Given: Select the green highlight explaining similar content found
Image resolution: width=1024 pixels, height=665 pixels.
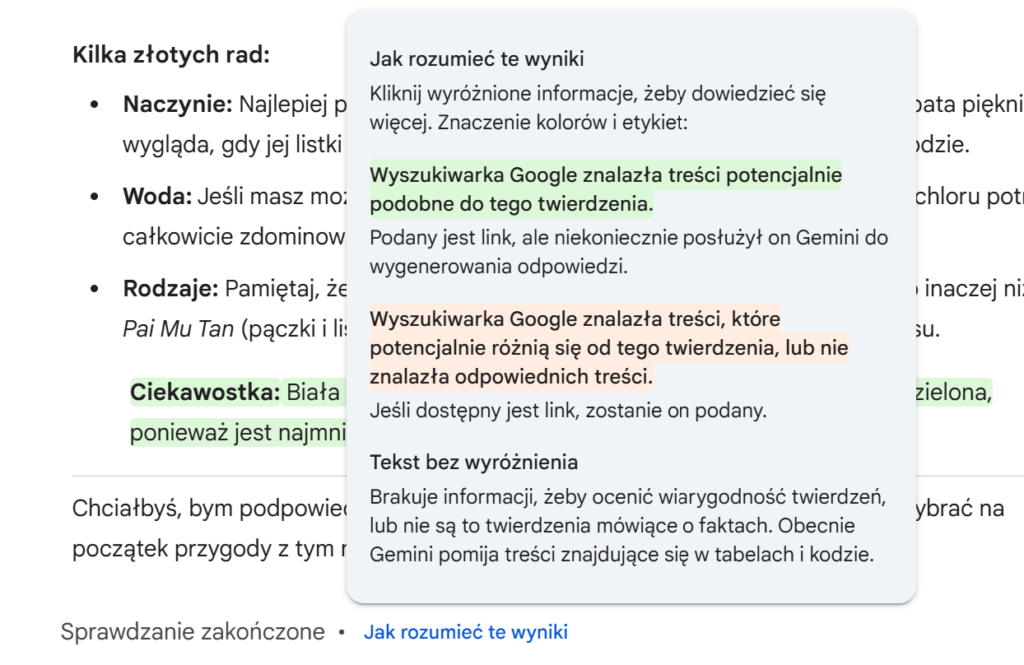Looking at the screenshot, I should click(606, 186).
